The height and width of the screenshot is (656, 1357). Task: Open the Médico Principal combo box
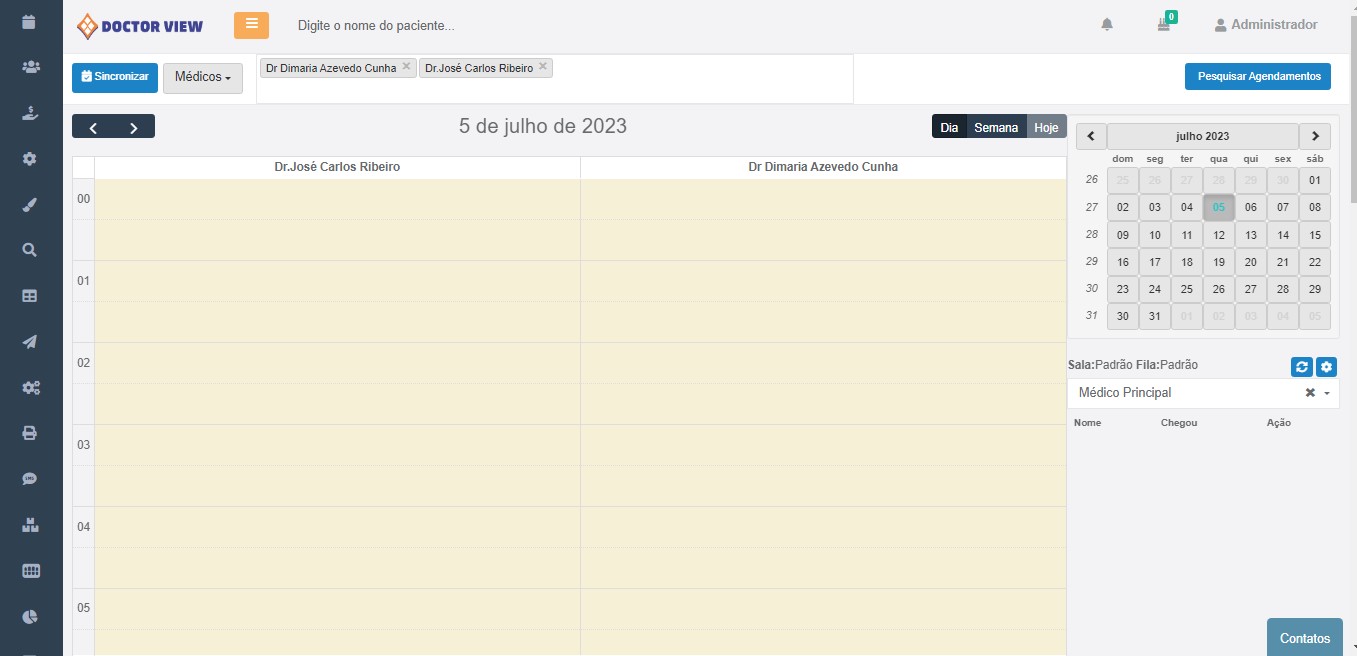click(1190, 393)
